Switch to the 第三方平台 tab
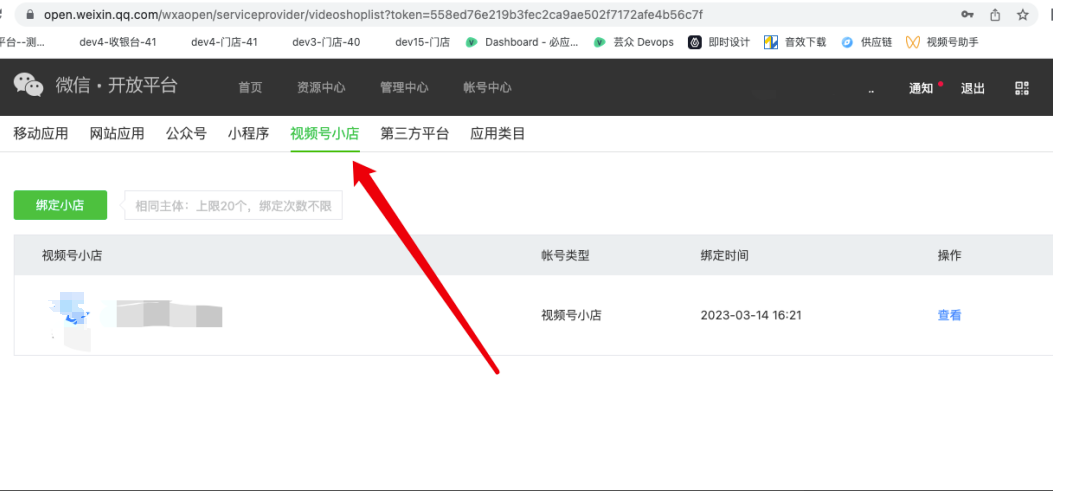The image size is (1074, 498). click(414, 134)
